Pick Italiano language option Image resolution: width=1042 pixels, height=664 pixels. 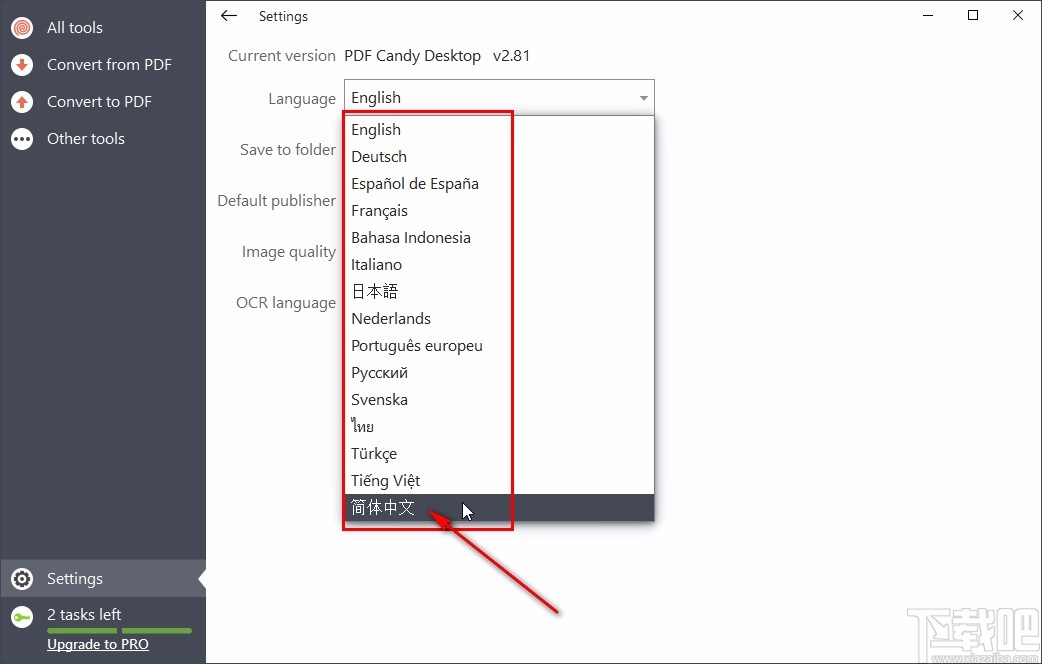pos(499,265)
